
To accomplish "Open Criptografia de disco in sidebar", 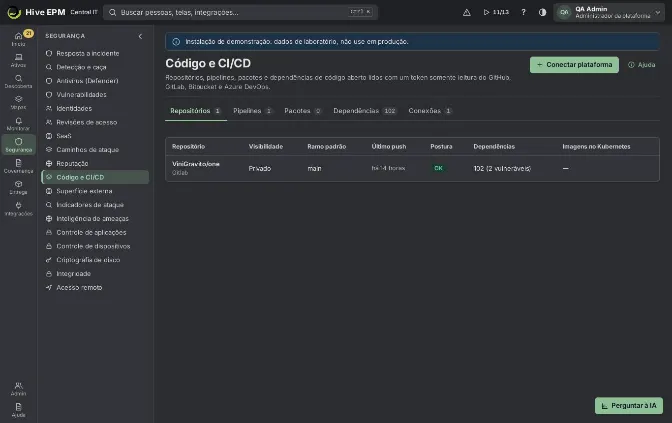I will click(95, 260).
